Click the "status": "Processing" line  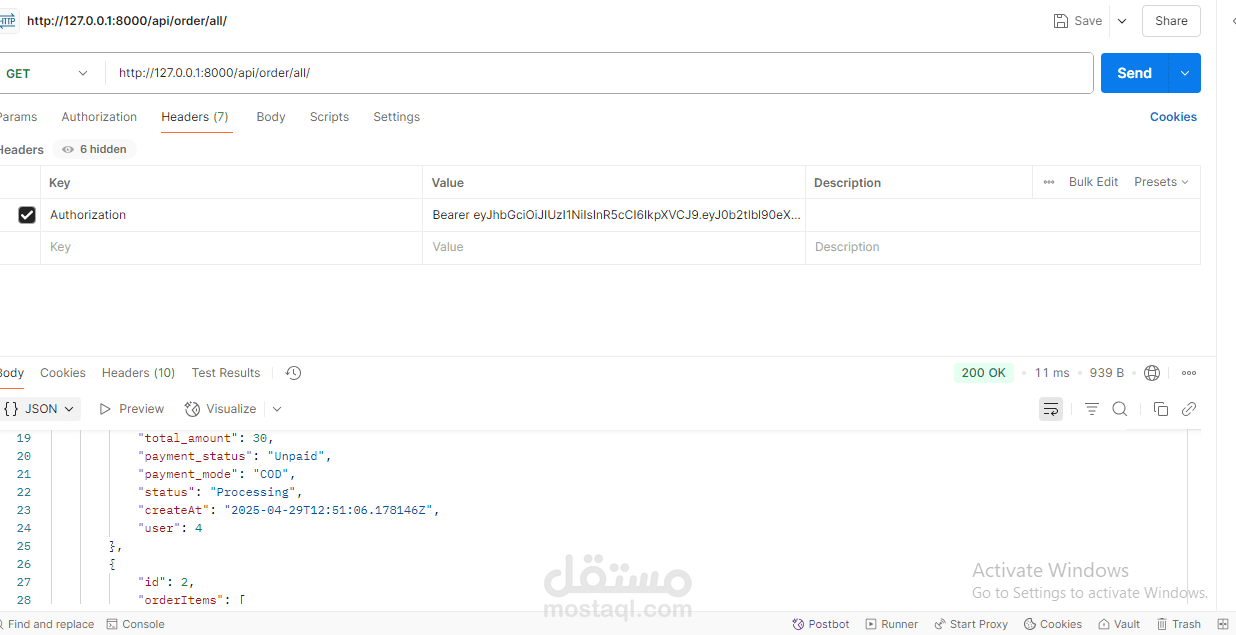(x=219, y=492)
